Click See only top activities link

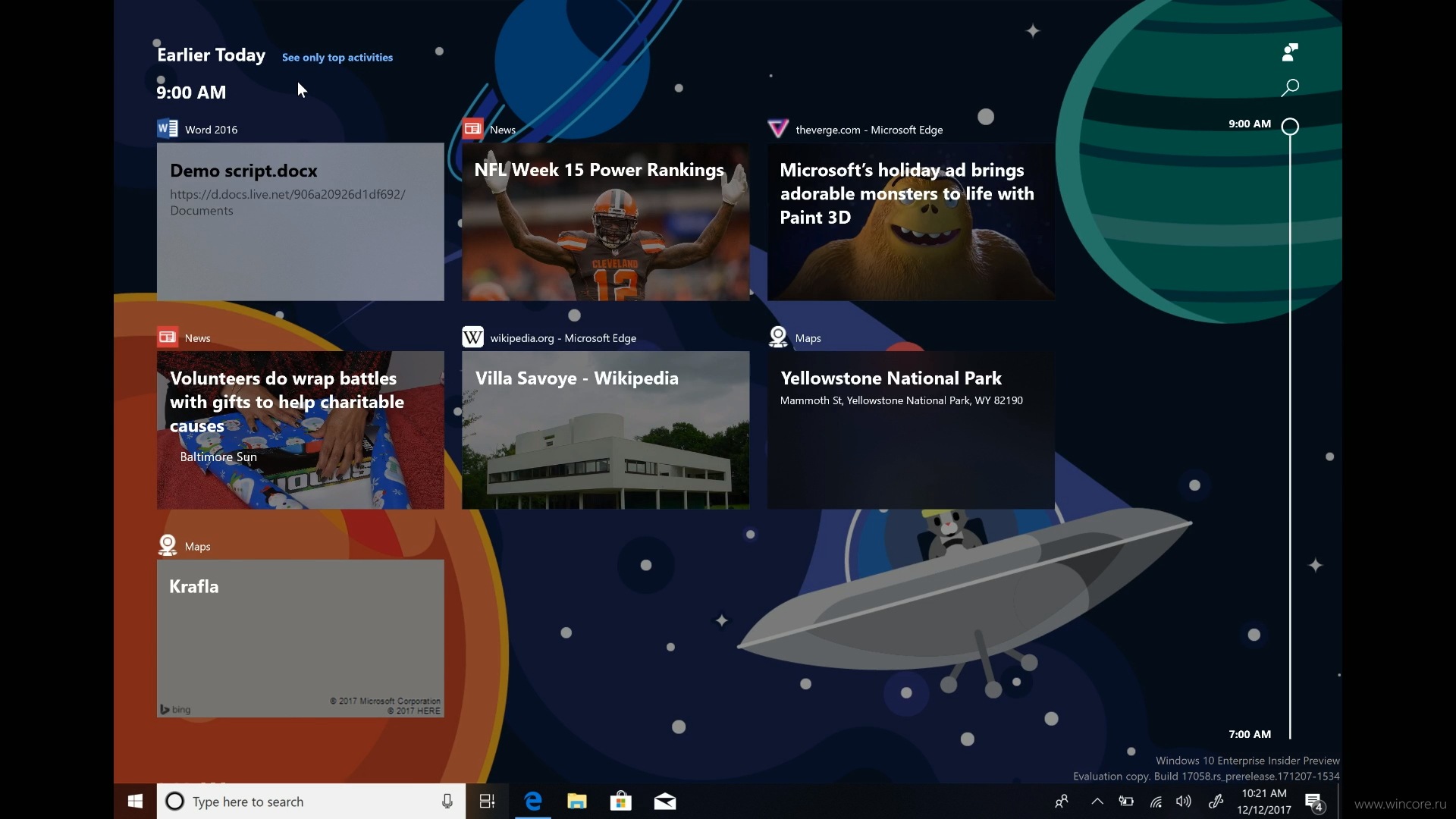click(x=337, y=58)
